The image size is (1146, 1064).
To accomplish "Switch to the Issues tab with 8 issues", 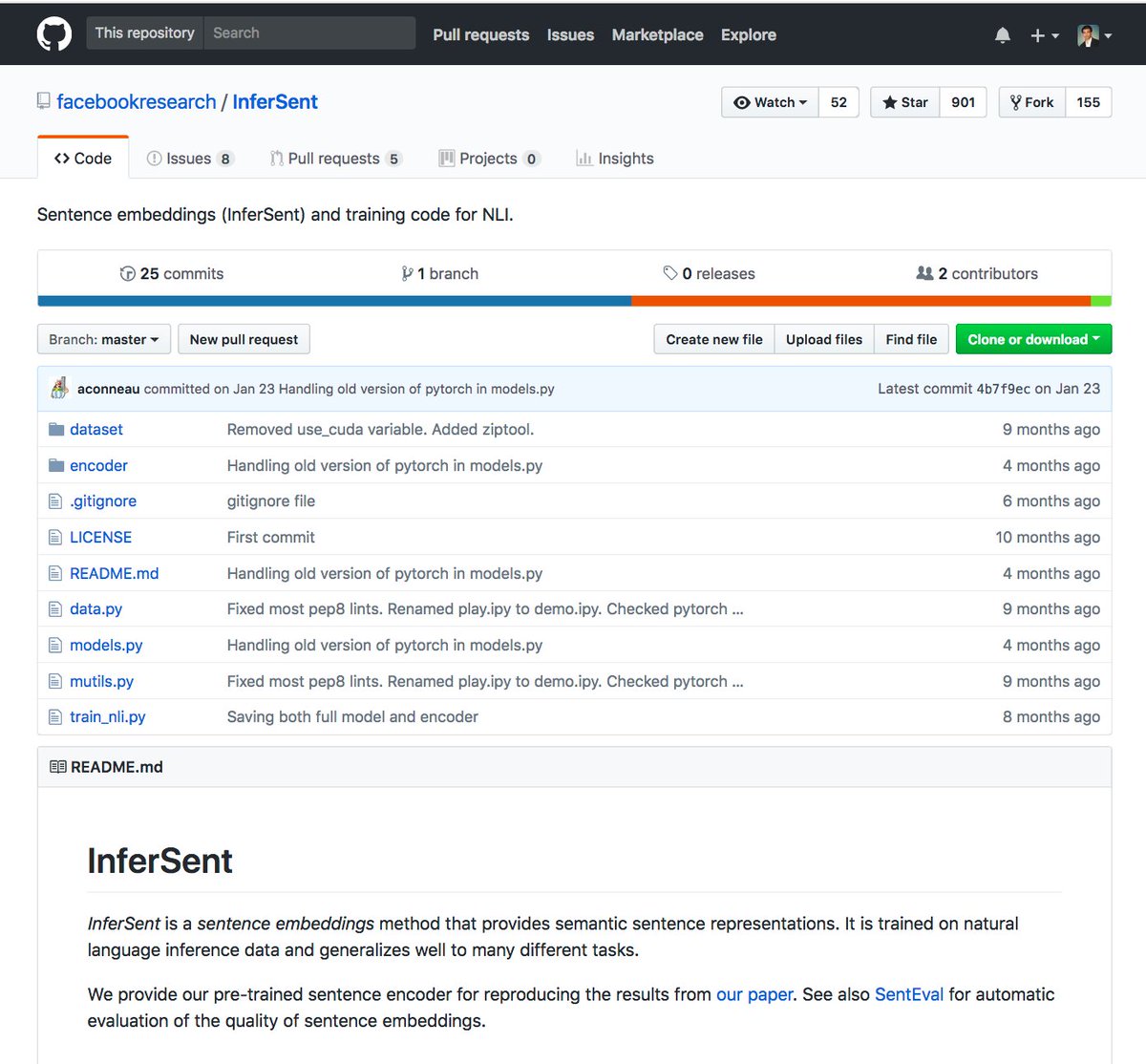I will tap(190, 159).
